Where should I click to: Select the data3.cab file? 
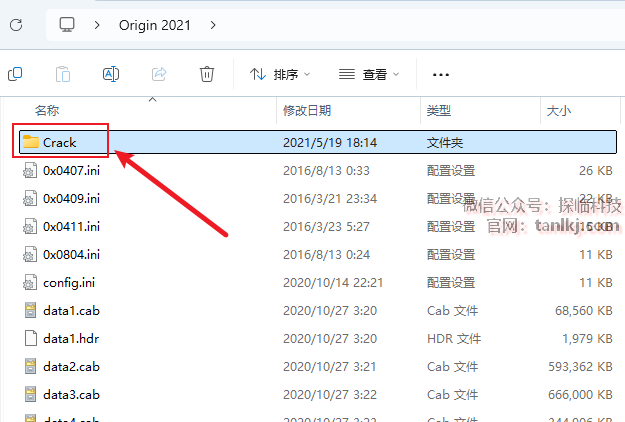(x=71, y=395)
